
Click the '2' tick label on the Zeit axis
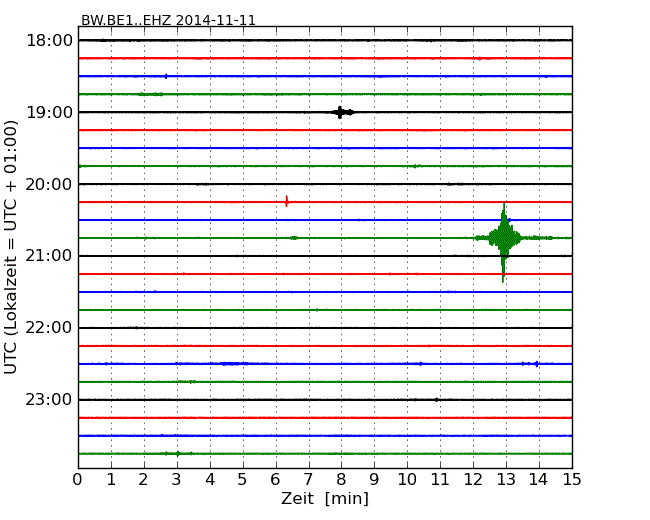[x=143, y=480]
